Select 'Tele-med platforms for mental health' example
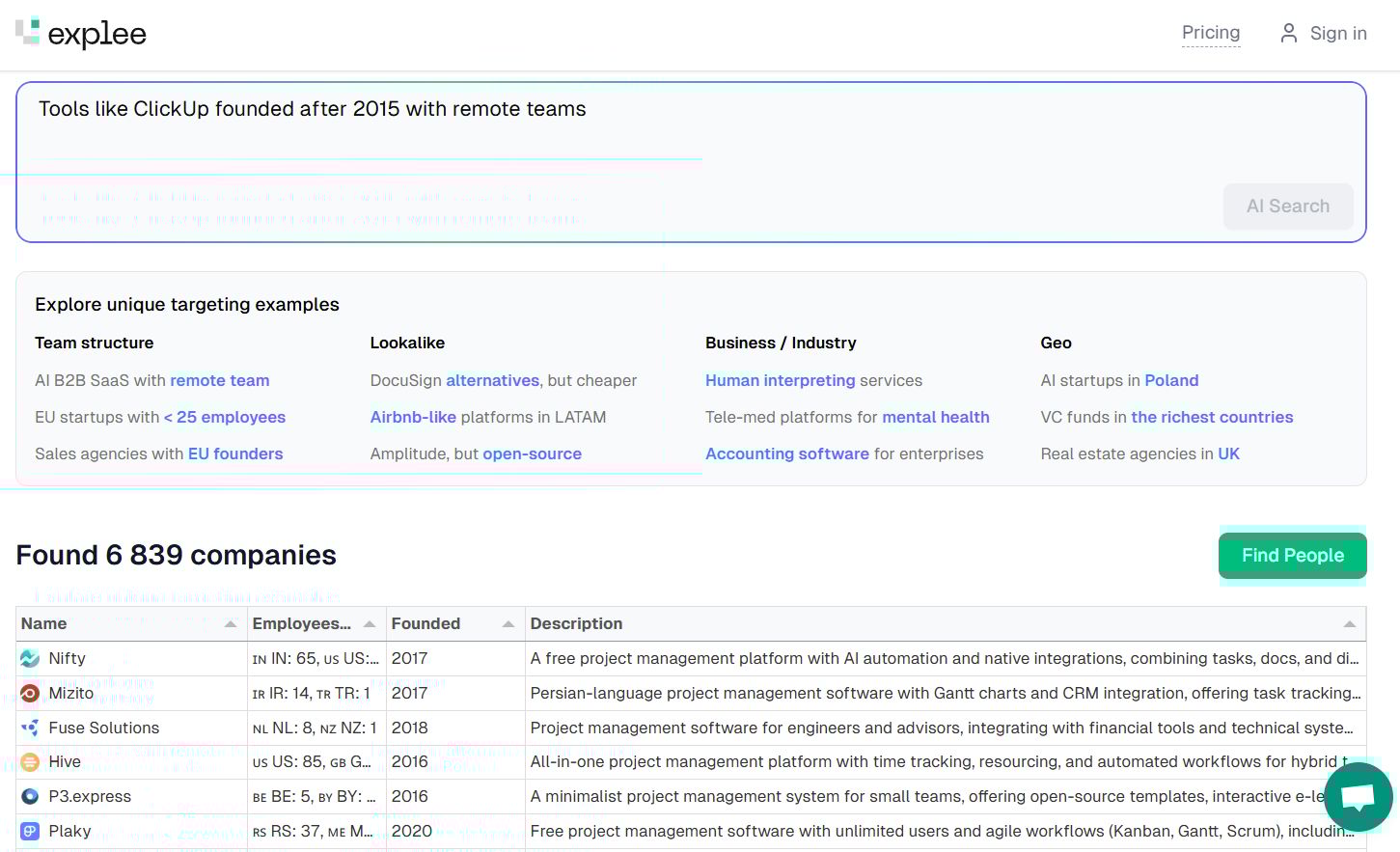Viewport: 1400px width, 852px height. (847, 417)
